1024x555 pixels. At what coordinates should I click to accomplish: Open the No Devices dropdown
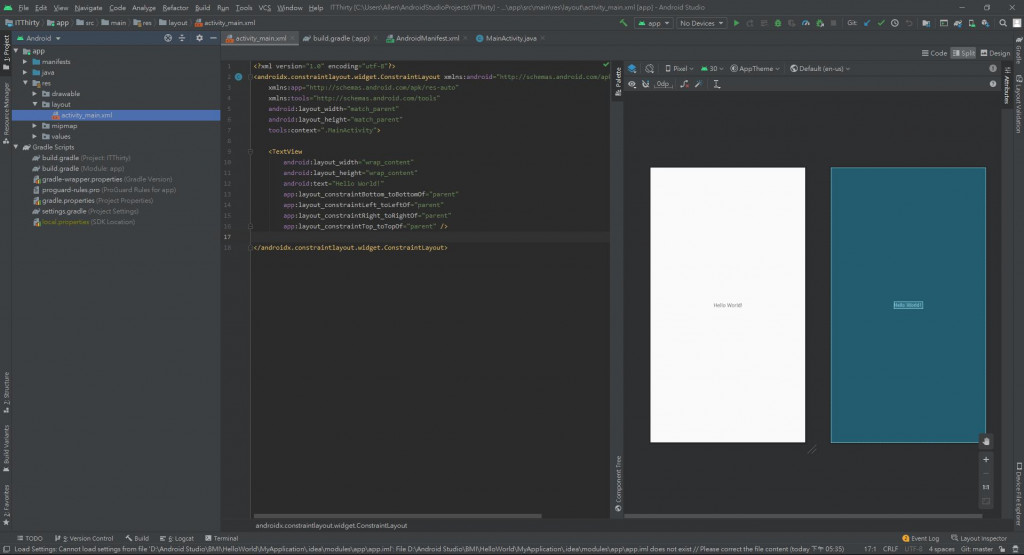(702, 22)
